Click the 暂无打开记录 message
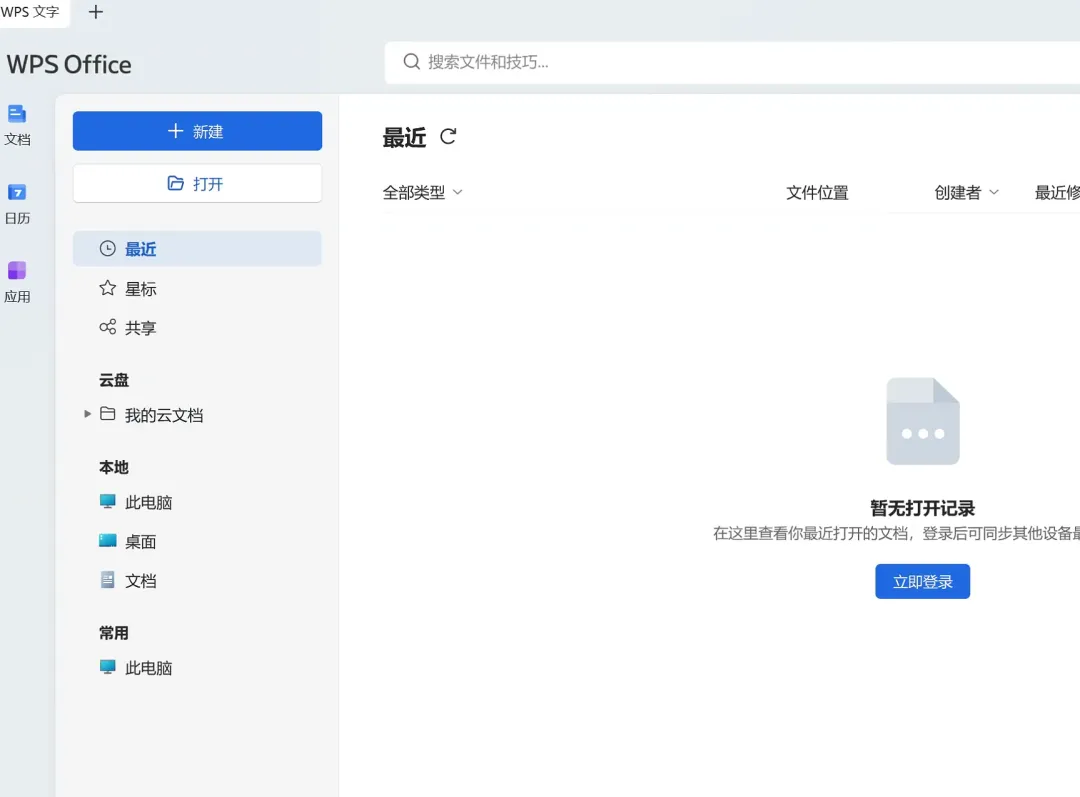The image size is (1080, 797). [x=922, y=508]
